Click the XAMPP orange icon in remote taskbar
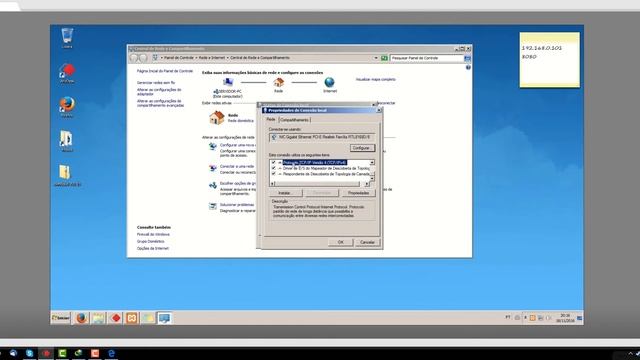This screenshot has width=640, height=360. (x=131, y=318)
